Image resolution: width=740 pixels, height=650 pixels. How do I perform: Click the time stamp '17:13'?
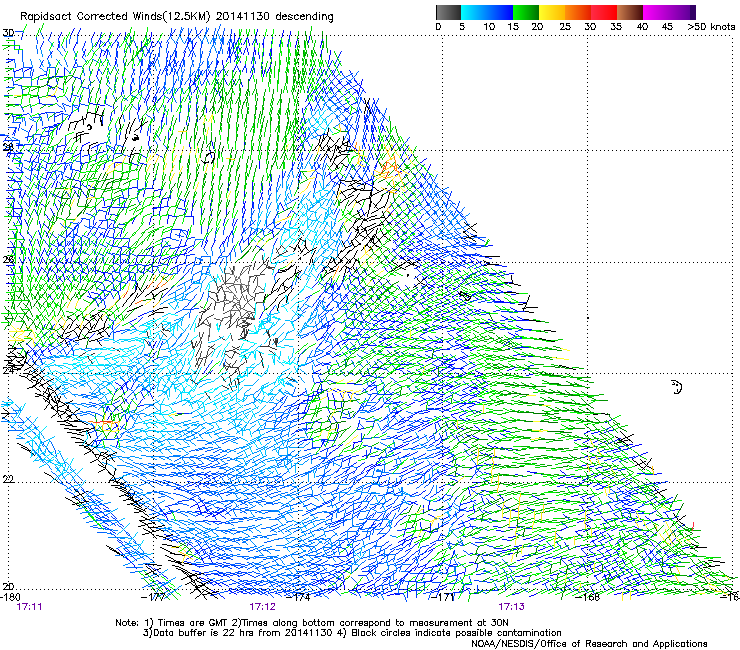[x=512, y=607]
